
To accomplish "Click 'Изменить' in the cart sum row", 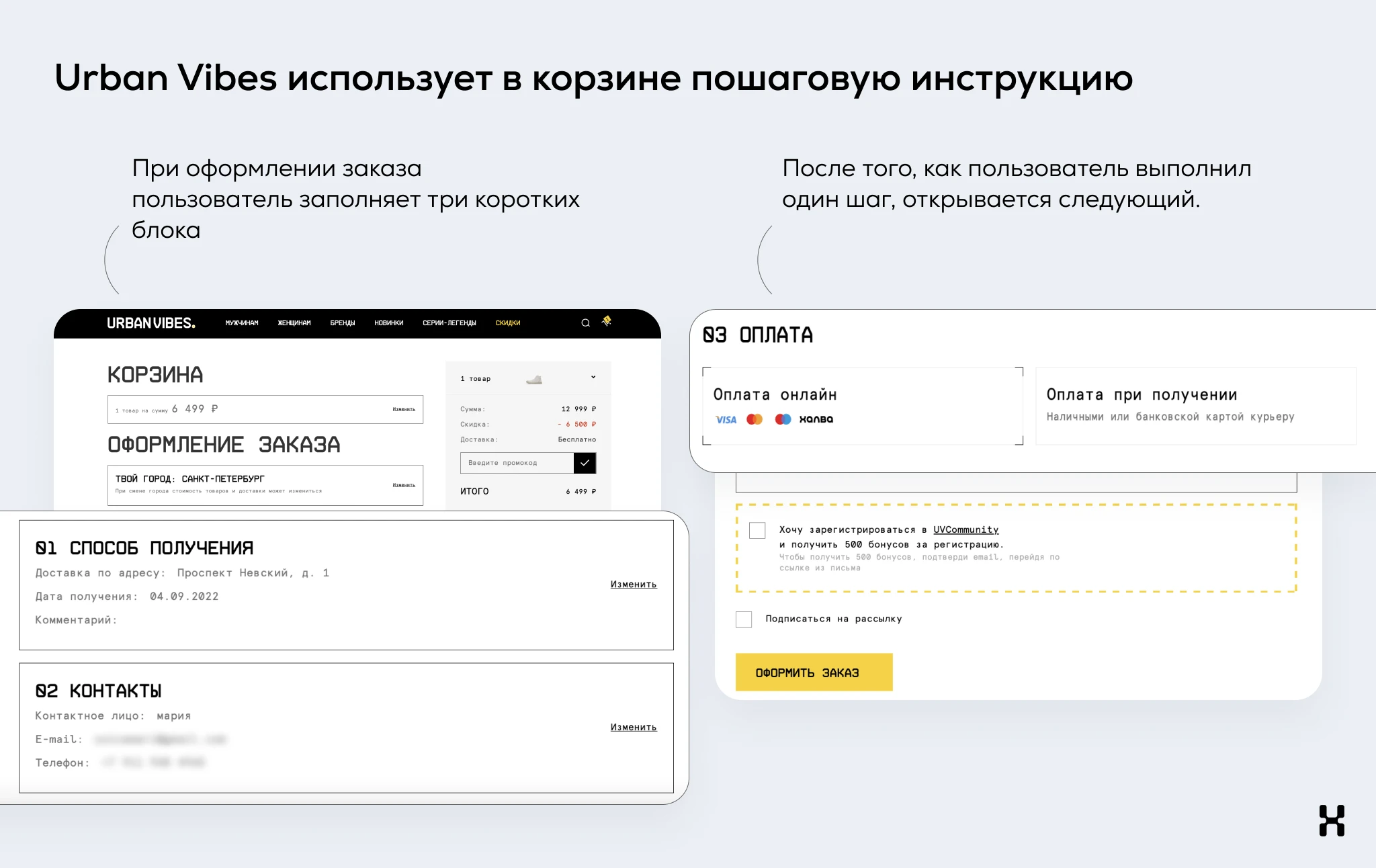I will pyautogui.click(x=404, y=409).
